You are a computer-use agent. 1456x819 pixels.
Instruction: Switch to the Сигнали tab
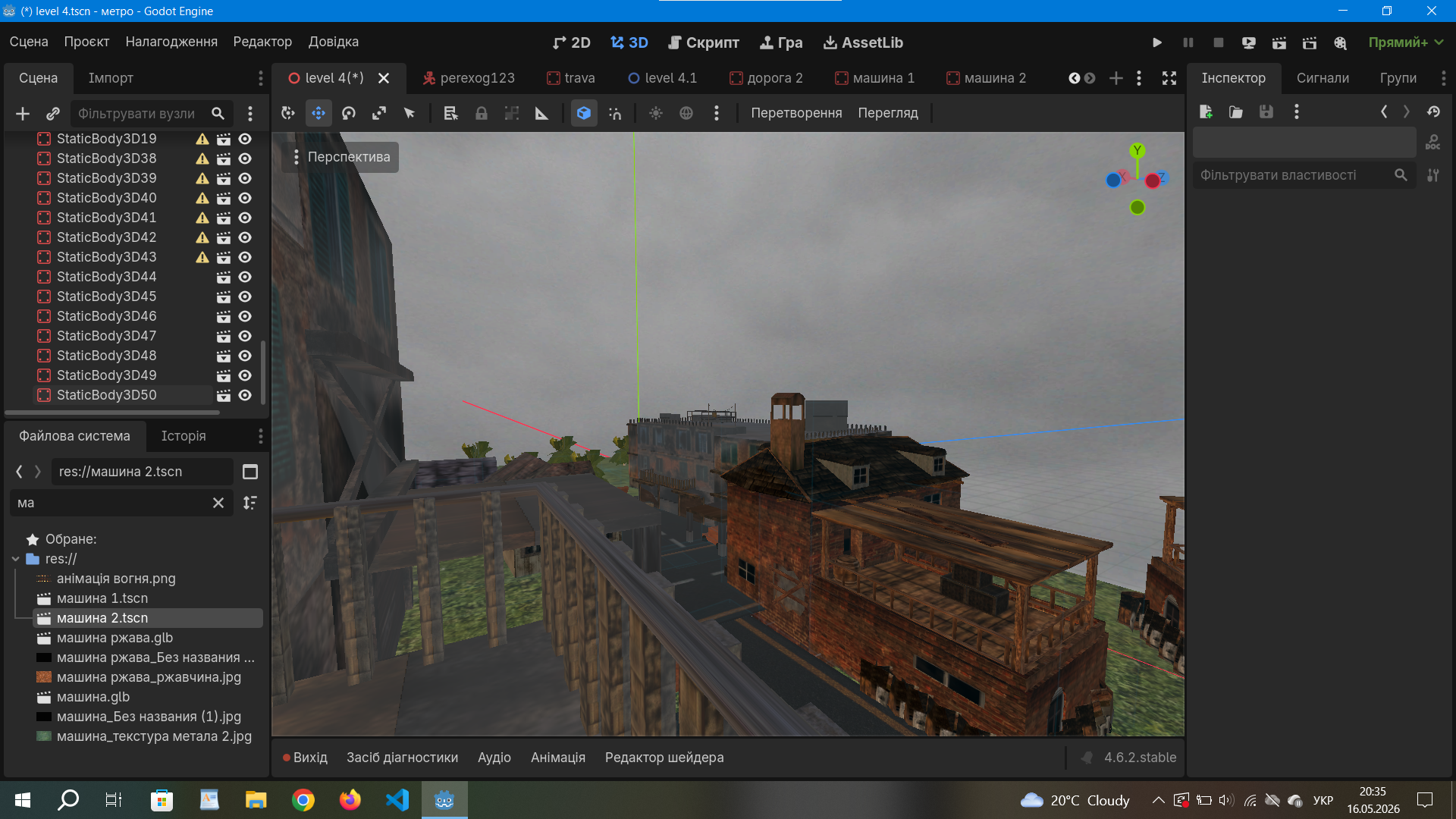(1323, 78)
